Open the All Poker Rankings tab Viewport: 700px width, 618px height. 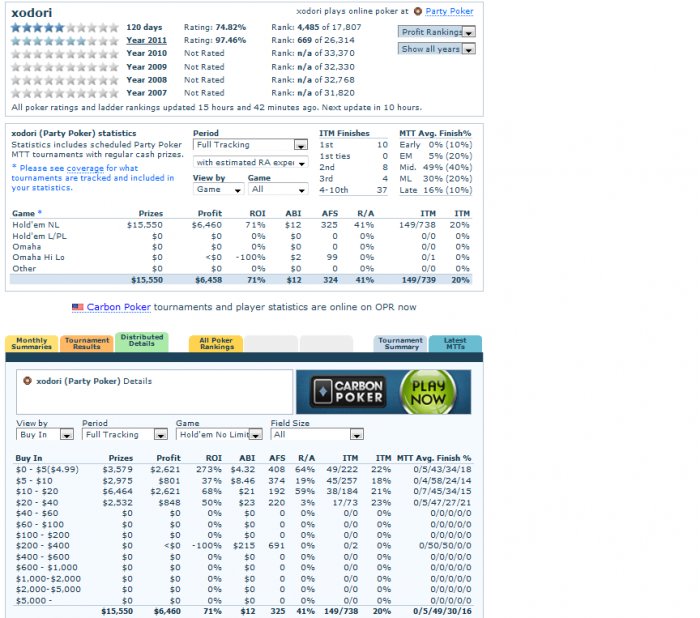pos(216,343)
